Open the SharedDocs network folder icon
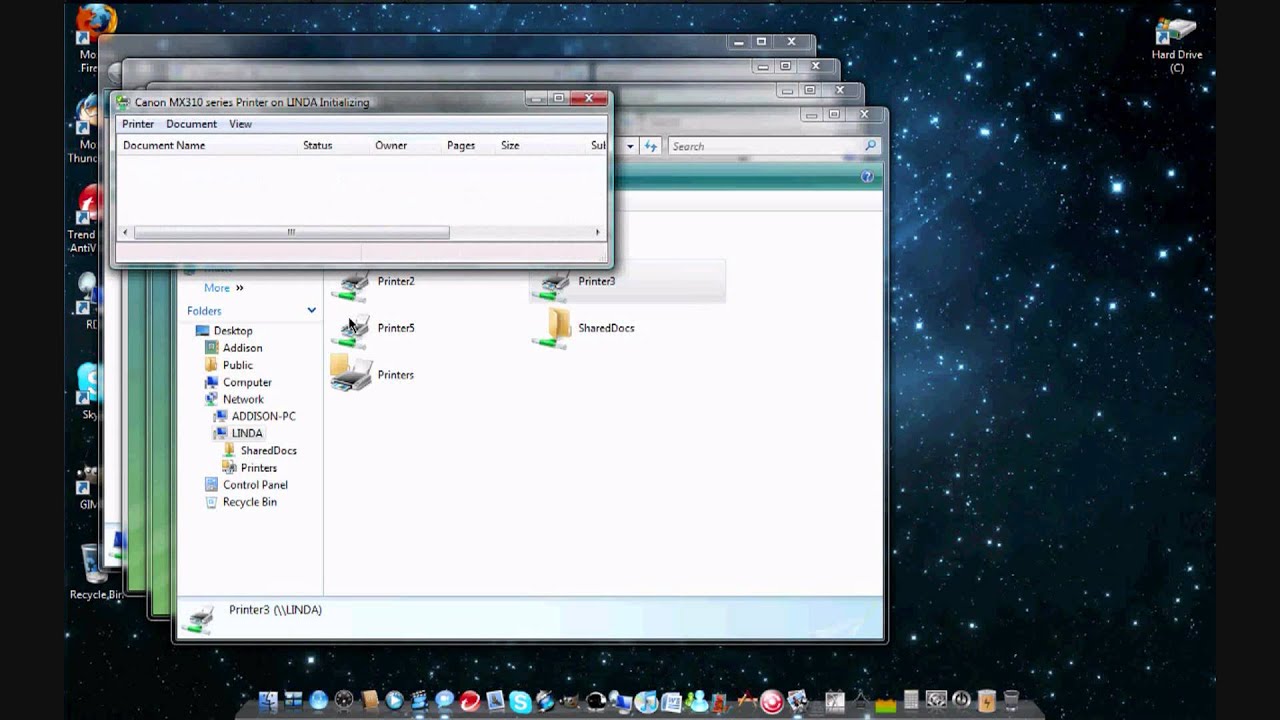The height and width of the screenshot is (720, 1280). click(551, 329)
